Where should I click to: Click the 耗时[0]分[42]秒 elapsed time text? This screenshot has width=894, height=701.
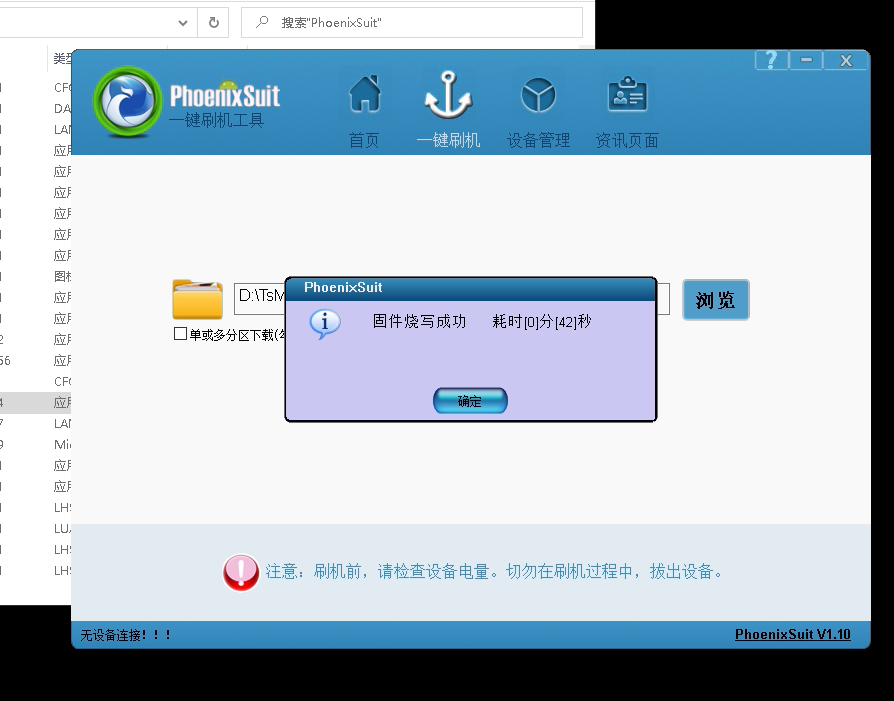[x=542, y=322]
